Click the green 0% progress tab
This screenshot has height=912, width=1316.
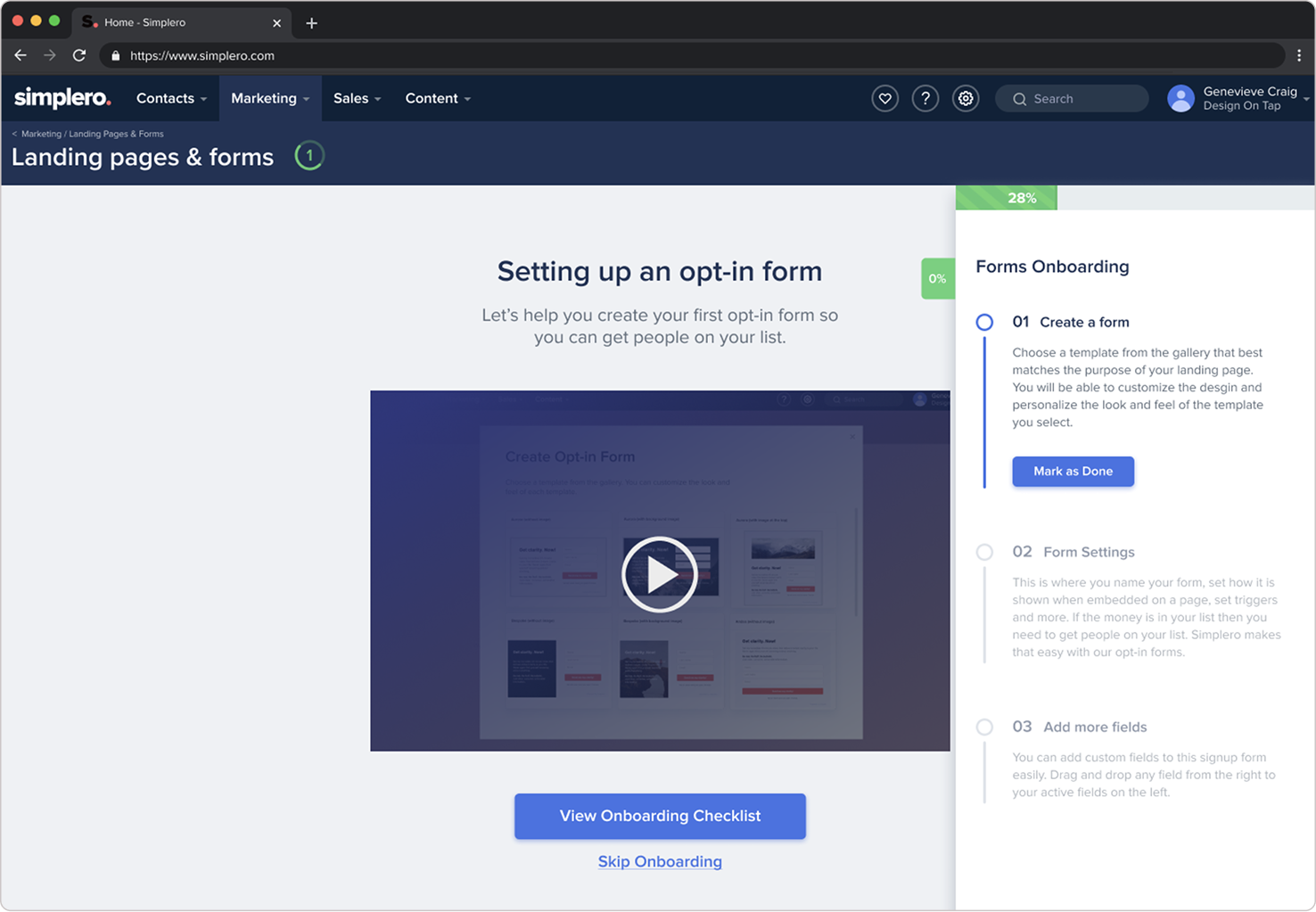coord(938,278)
